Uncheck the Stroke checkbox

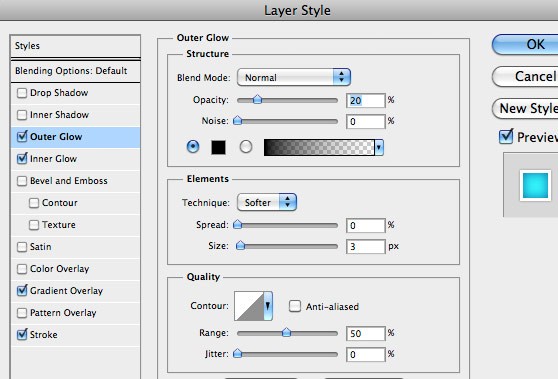pos(22,335)
